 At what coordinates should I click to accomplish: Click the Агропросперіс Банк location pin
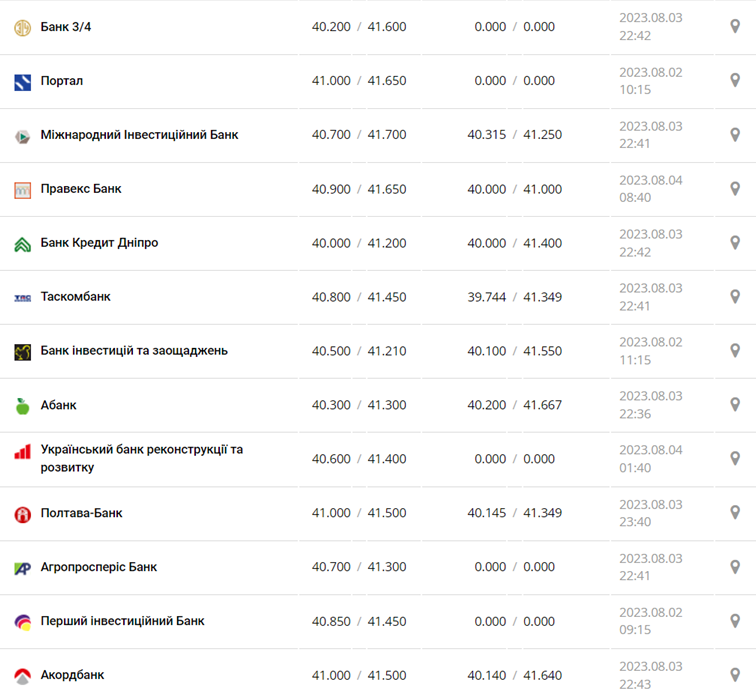coord(735,567)
